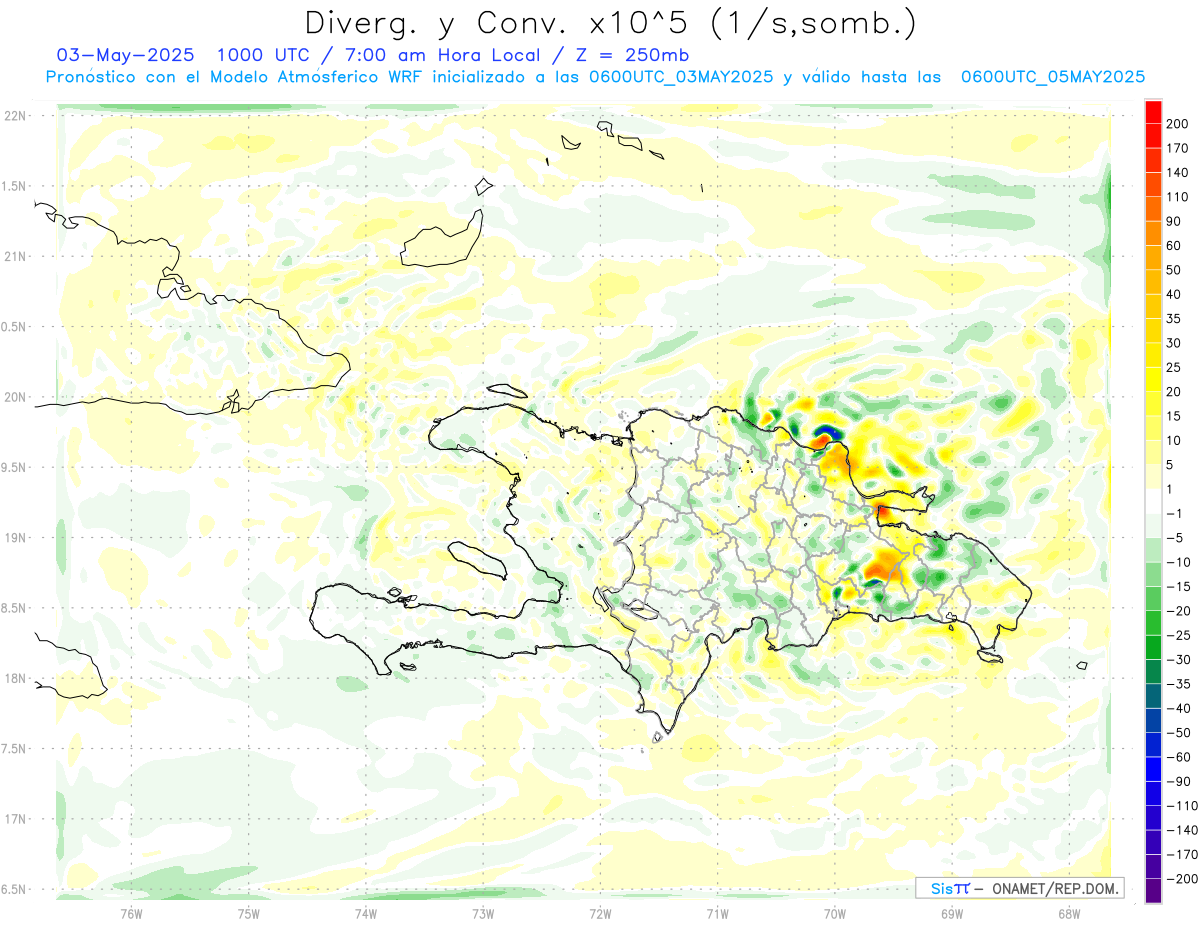
Task: Click the longitude label '70W'
Action: pos(835,913)
